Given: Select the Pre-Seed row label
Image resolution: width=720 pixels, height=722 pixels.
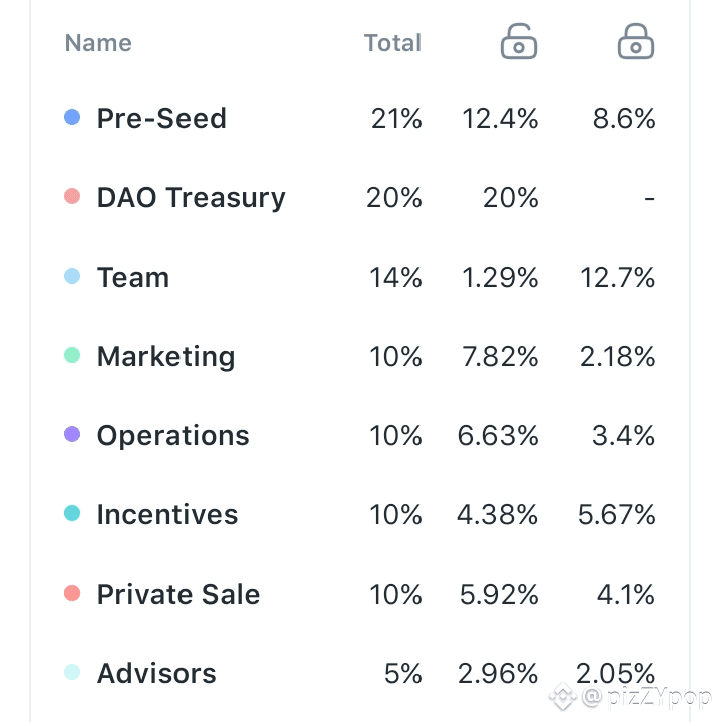Looking at the screenshot, I should 161,118.
